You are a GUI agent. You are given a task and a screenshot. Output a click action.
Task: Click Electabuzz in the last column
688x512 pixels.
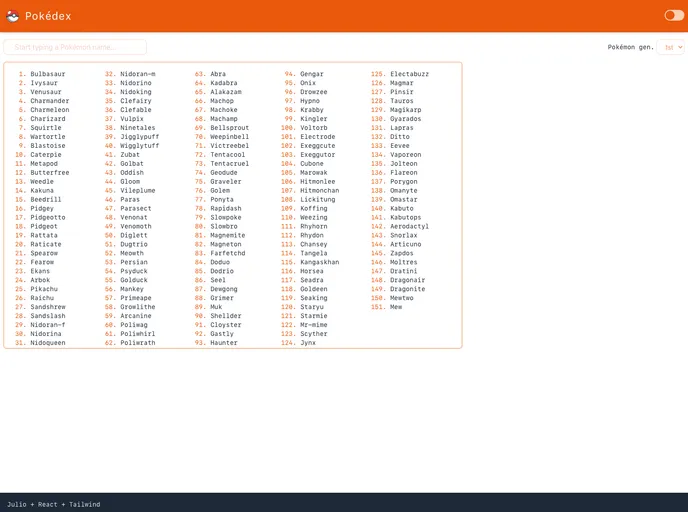[409, 74]
